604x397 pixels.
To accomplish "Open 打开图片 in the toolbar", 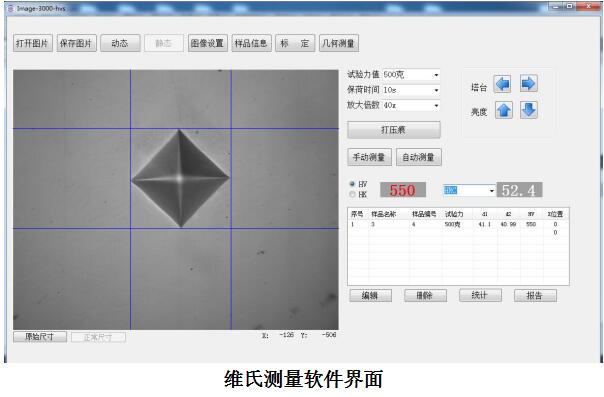I will click(33, 43).
